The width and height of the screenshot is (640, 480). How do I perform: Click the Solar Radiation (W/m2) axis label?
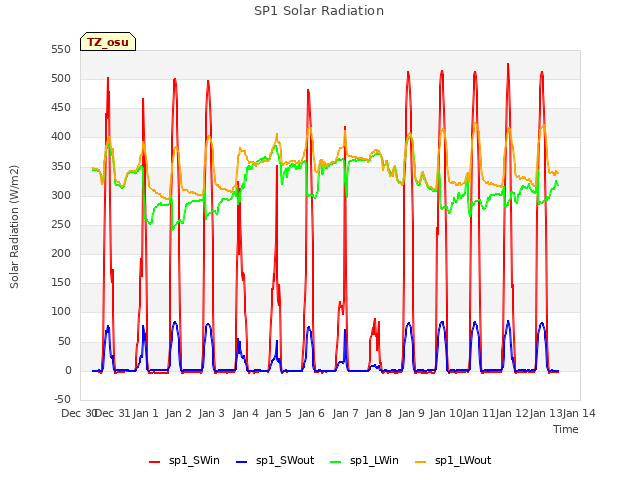(14, 227)
